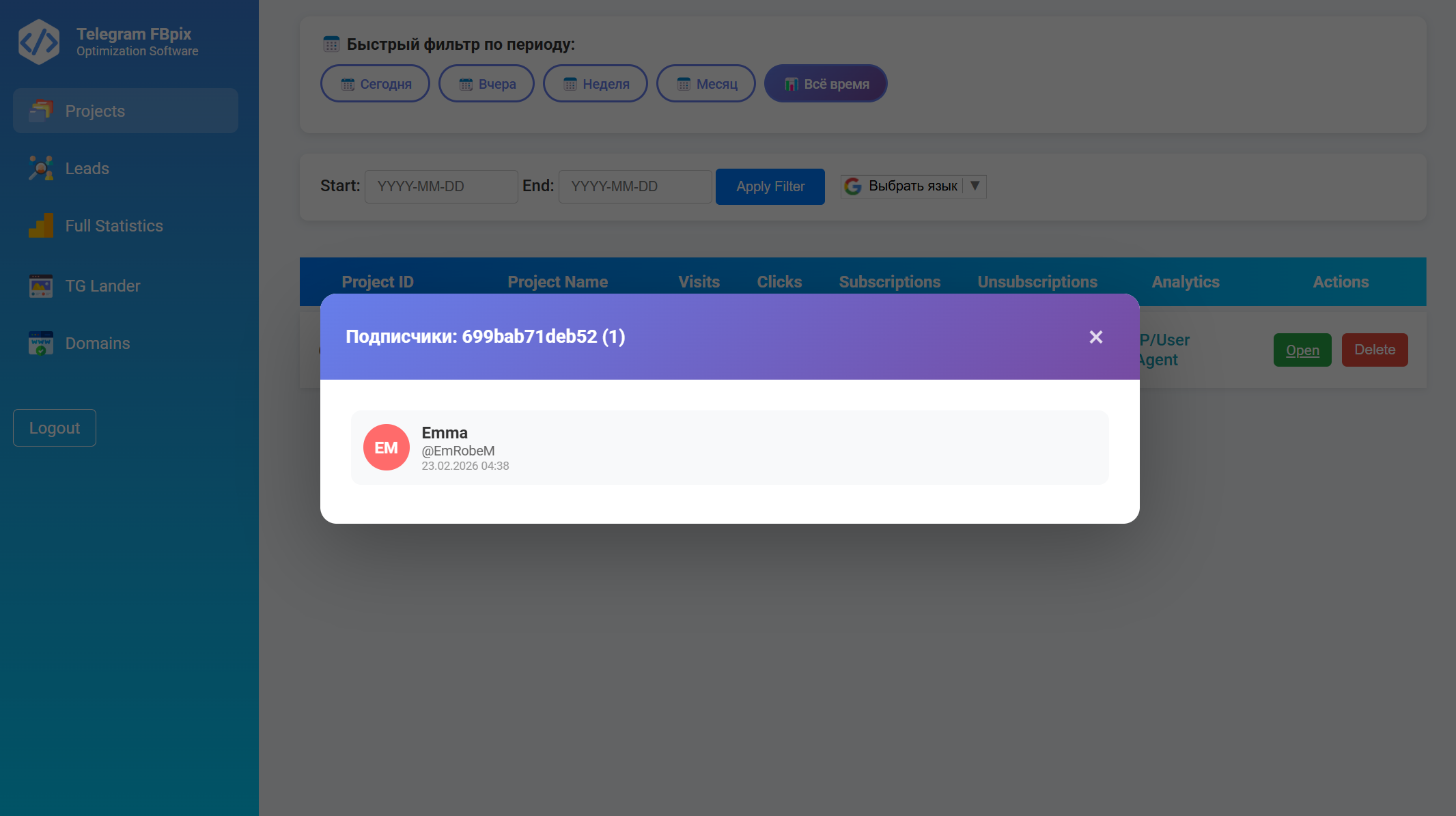Viewport: 1456px width, 816px height.
Task: Click the Leads sidebar icon
Action: [x=41, y=168]
